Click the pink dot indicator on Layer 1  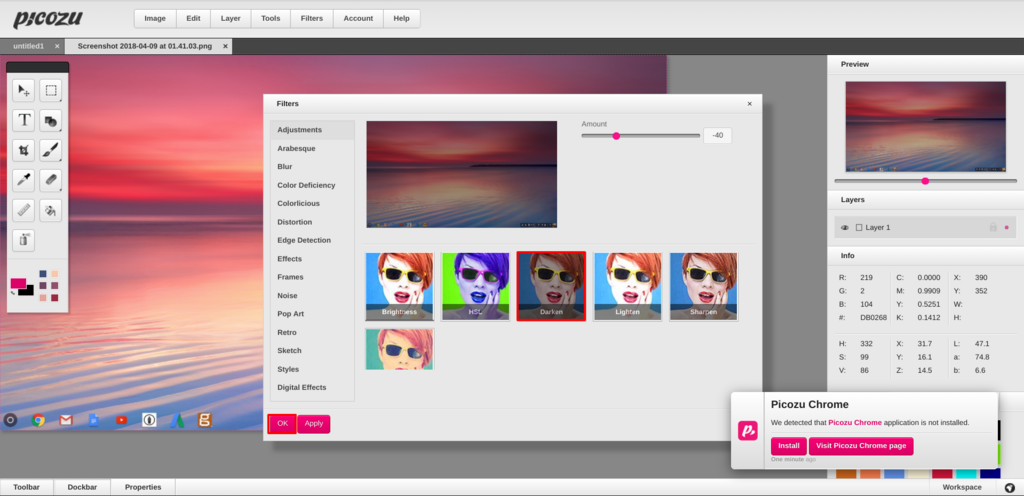click(1006, 228)
